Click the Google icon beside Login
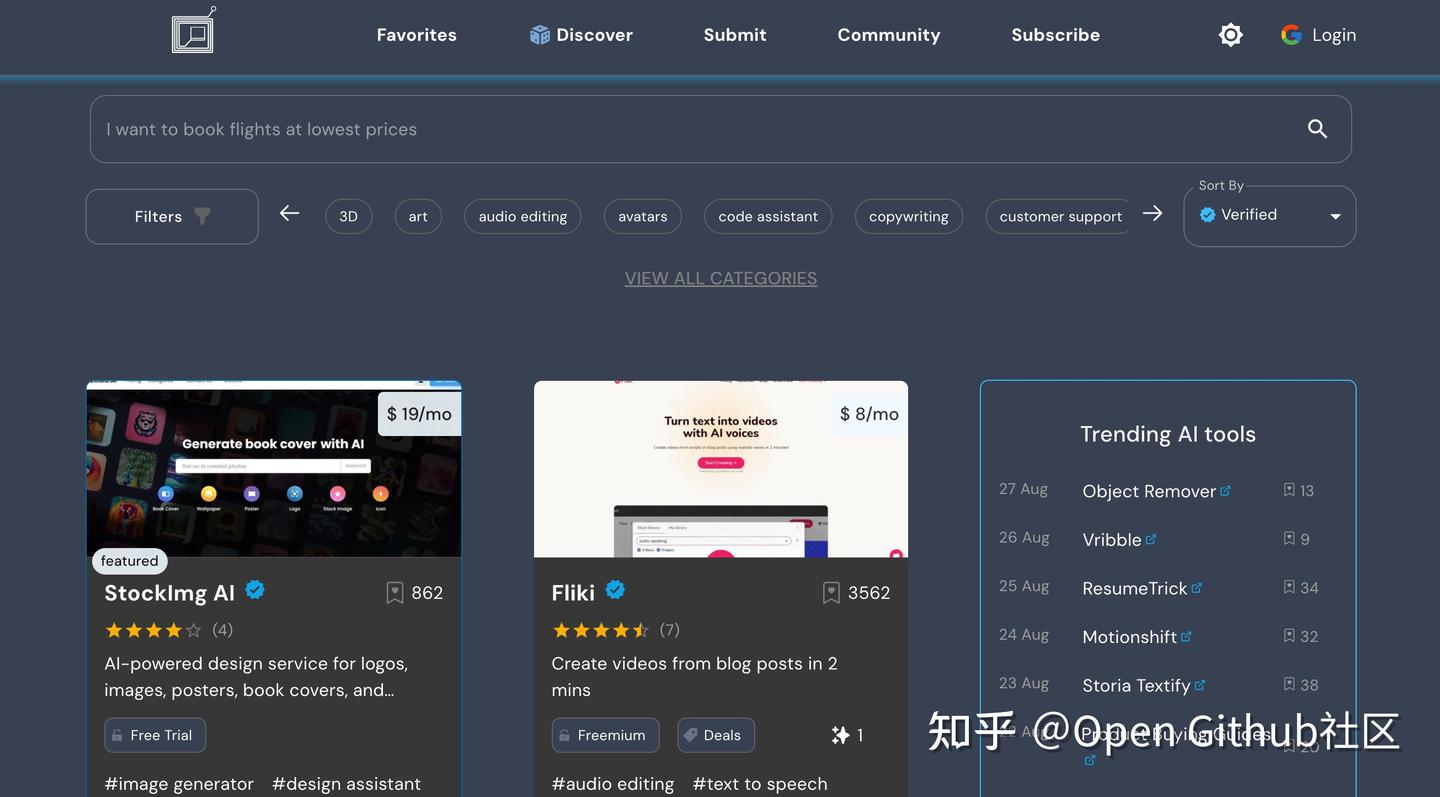Viewport: 1440px width, 797px height. click(1291, 35)
